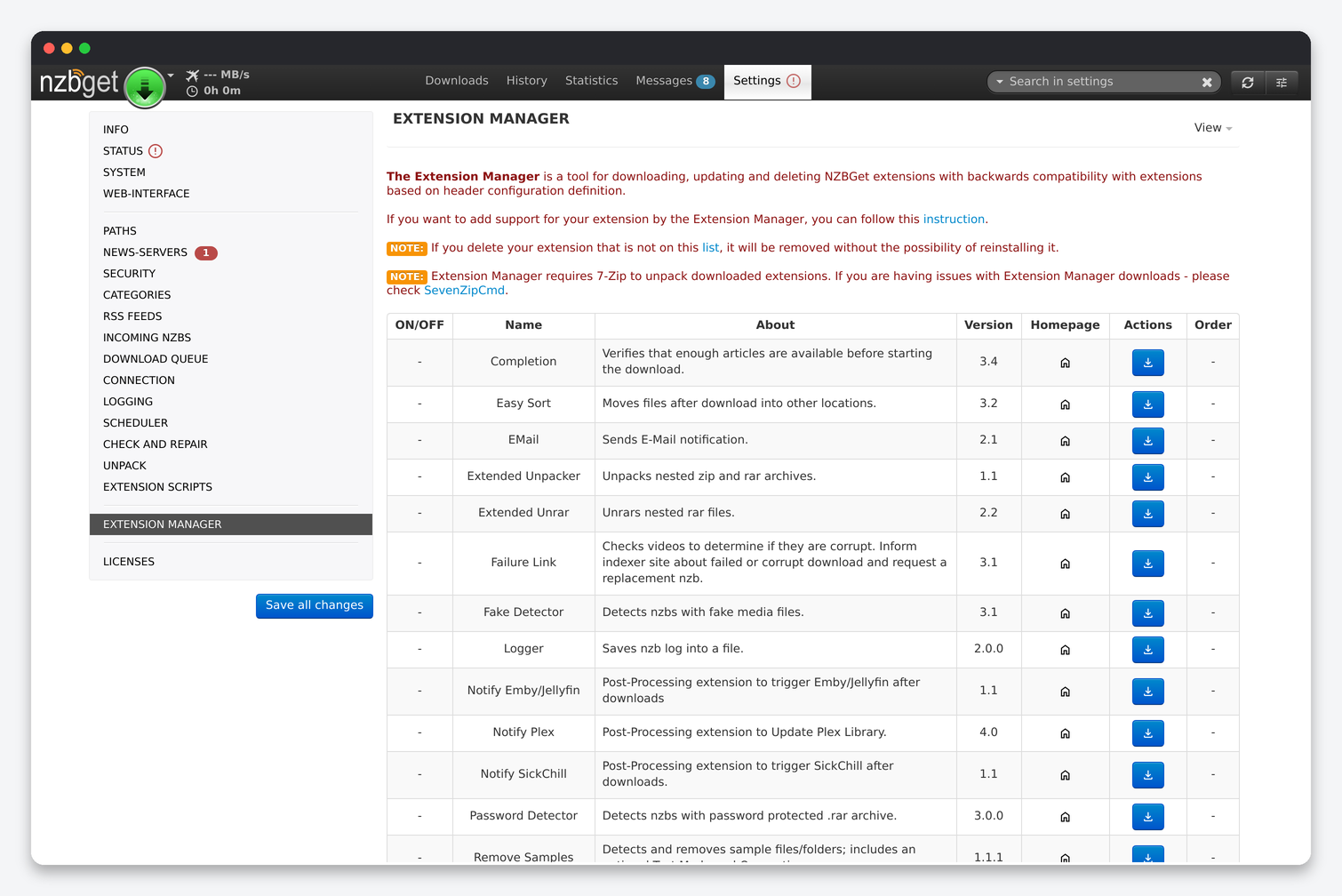Open the DOWNLOAD QUEUE section
The height and width of the screenshot is (896, 1342).
pos(156,359)
